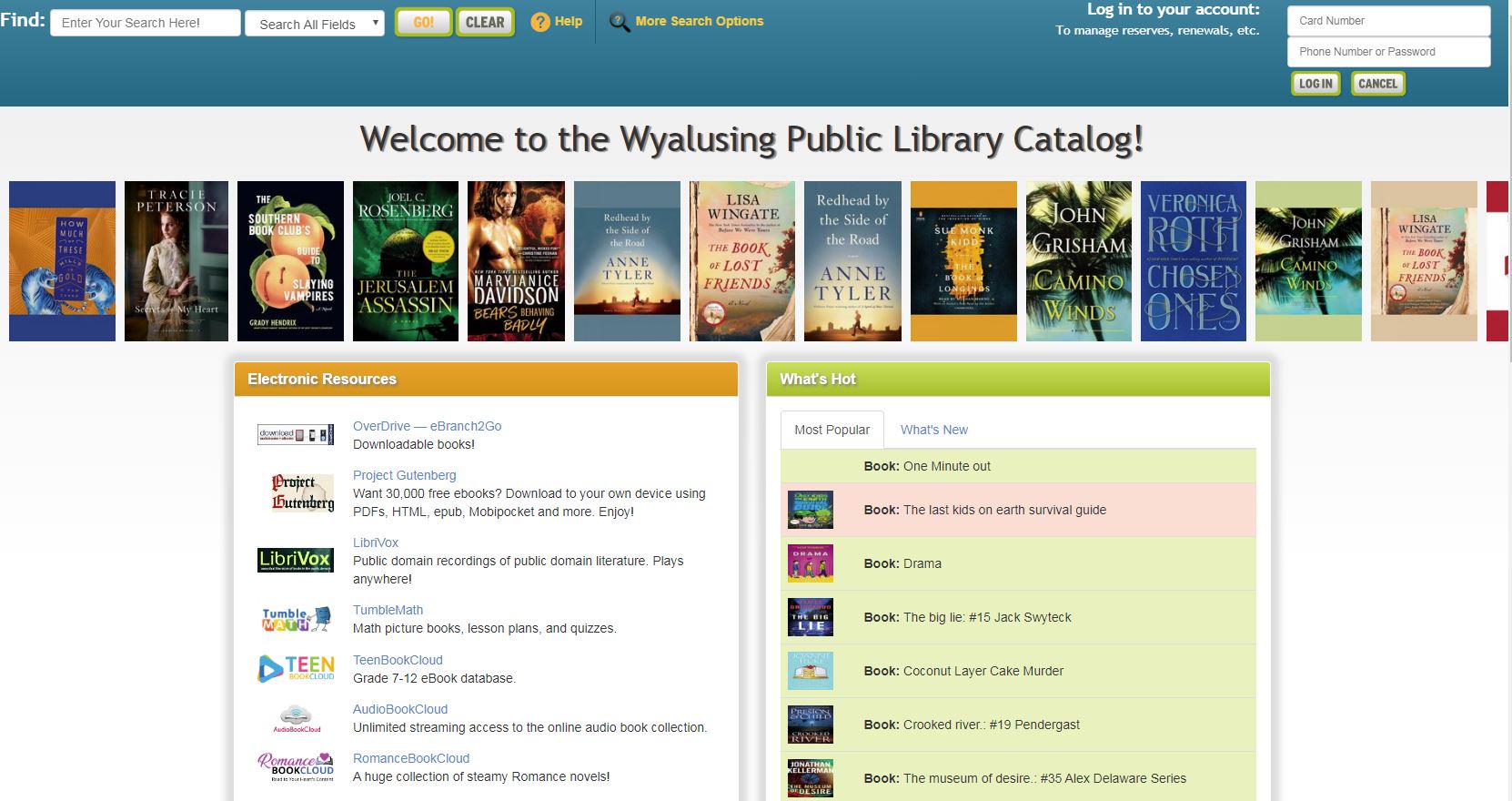The width and height of the screenshot is (1512, 801).
Task: Click the TumbleMath logo
Action: [x=296, y=620]
